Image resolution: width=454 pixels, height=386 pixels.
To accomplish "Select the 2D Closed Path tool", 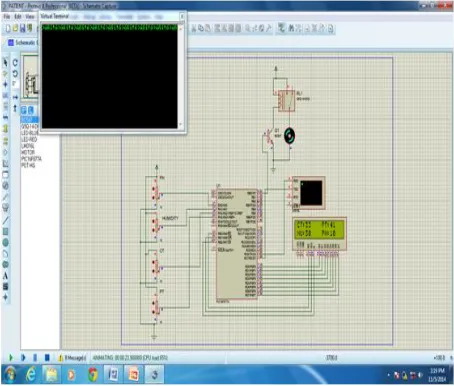I will pos(5,265).
